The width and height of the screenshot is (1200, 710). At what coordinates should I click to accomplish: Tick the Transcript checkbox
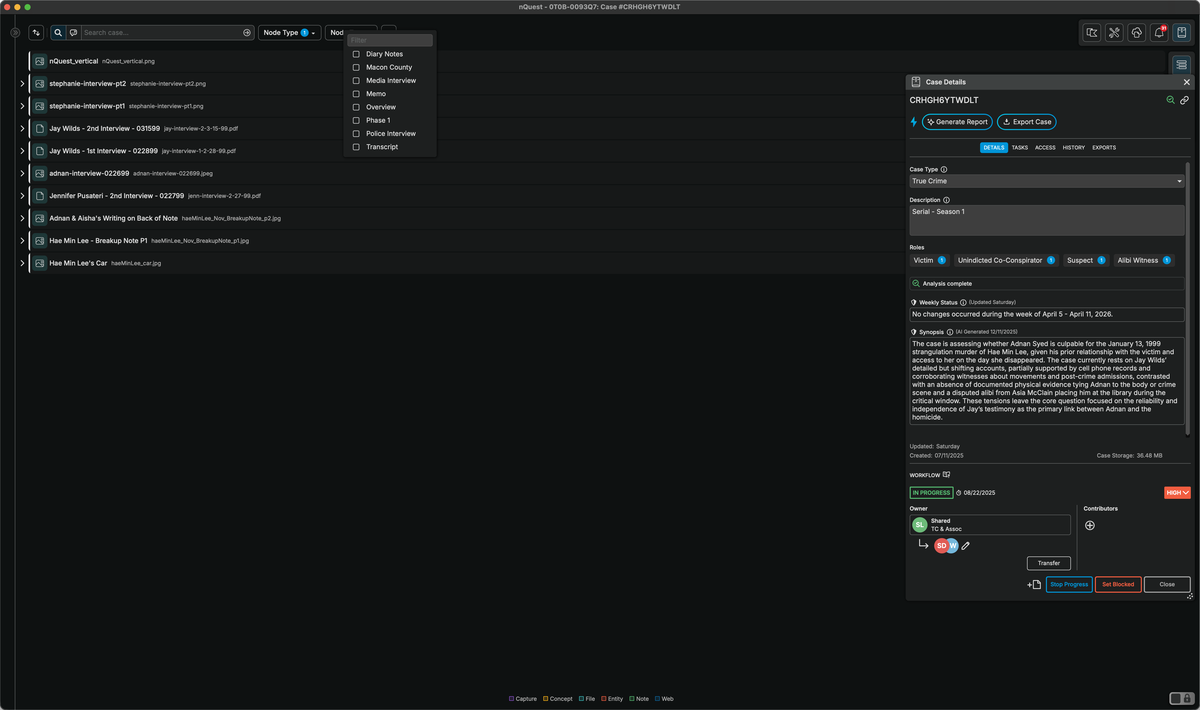pyautogui.click(x=356, y=147)
